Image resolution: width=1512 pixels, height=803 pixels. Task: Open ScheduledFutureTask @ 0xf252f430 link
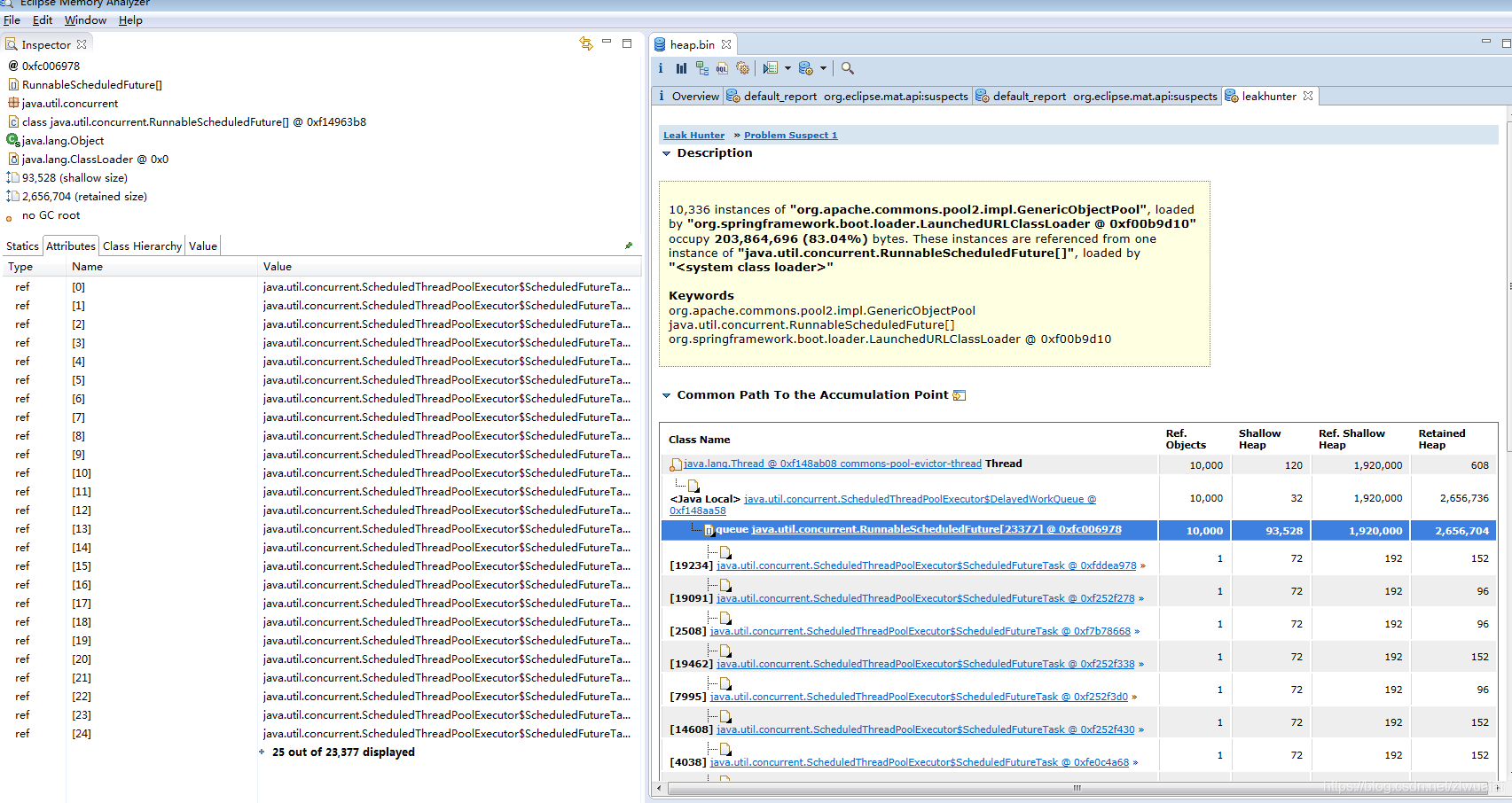(x=926, y=729)
